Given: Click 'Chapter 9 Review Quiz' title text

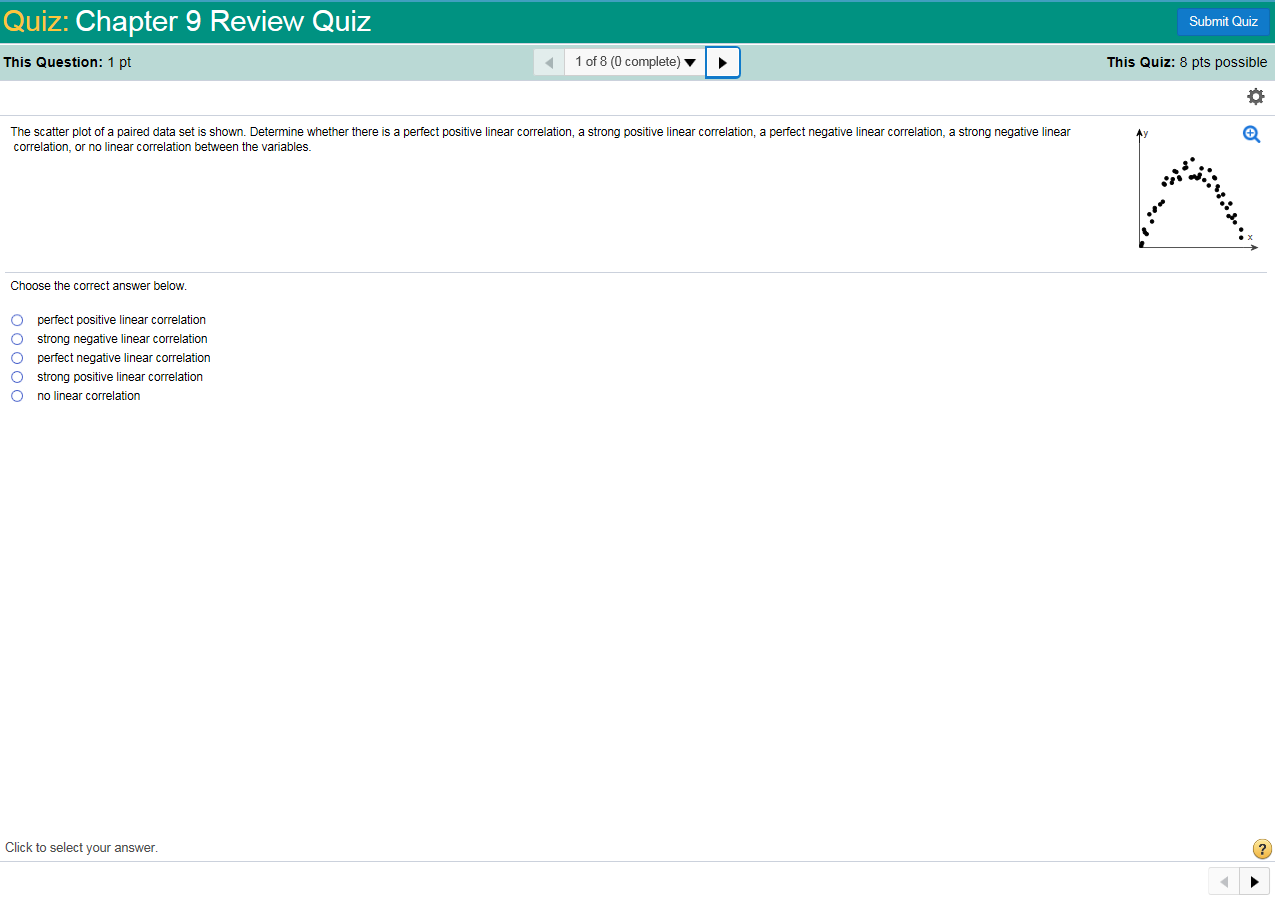Looking at the screenshot, I should (223, 21).
